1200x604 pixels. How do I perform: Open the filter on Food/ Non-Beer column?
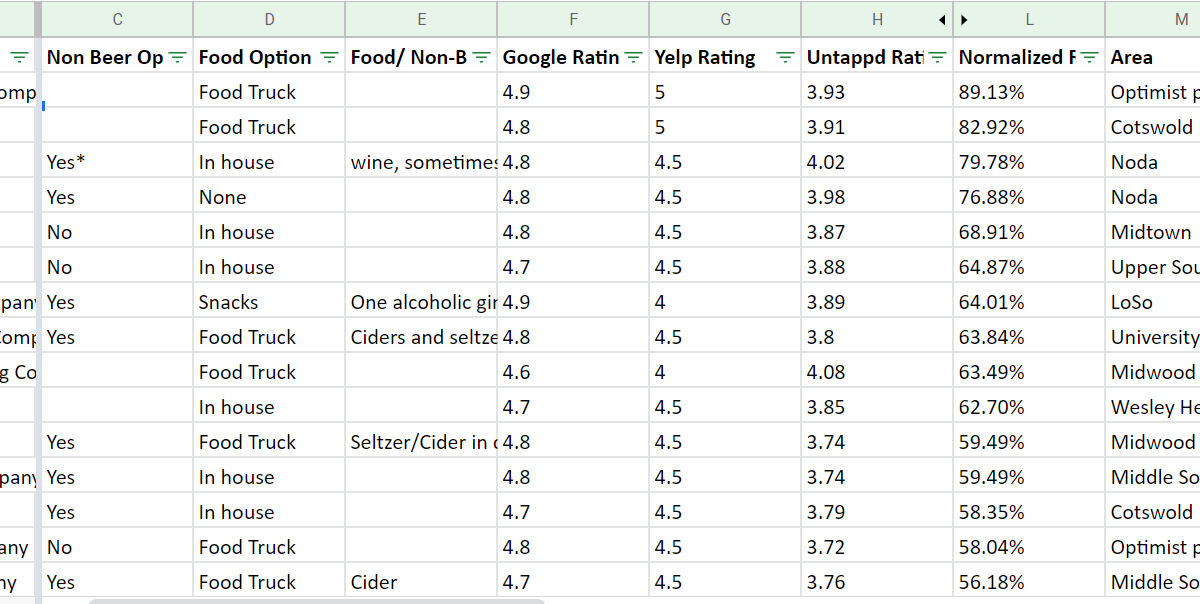482,57
